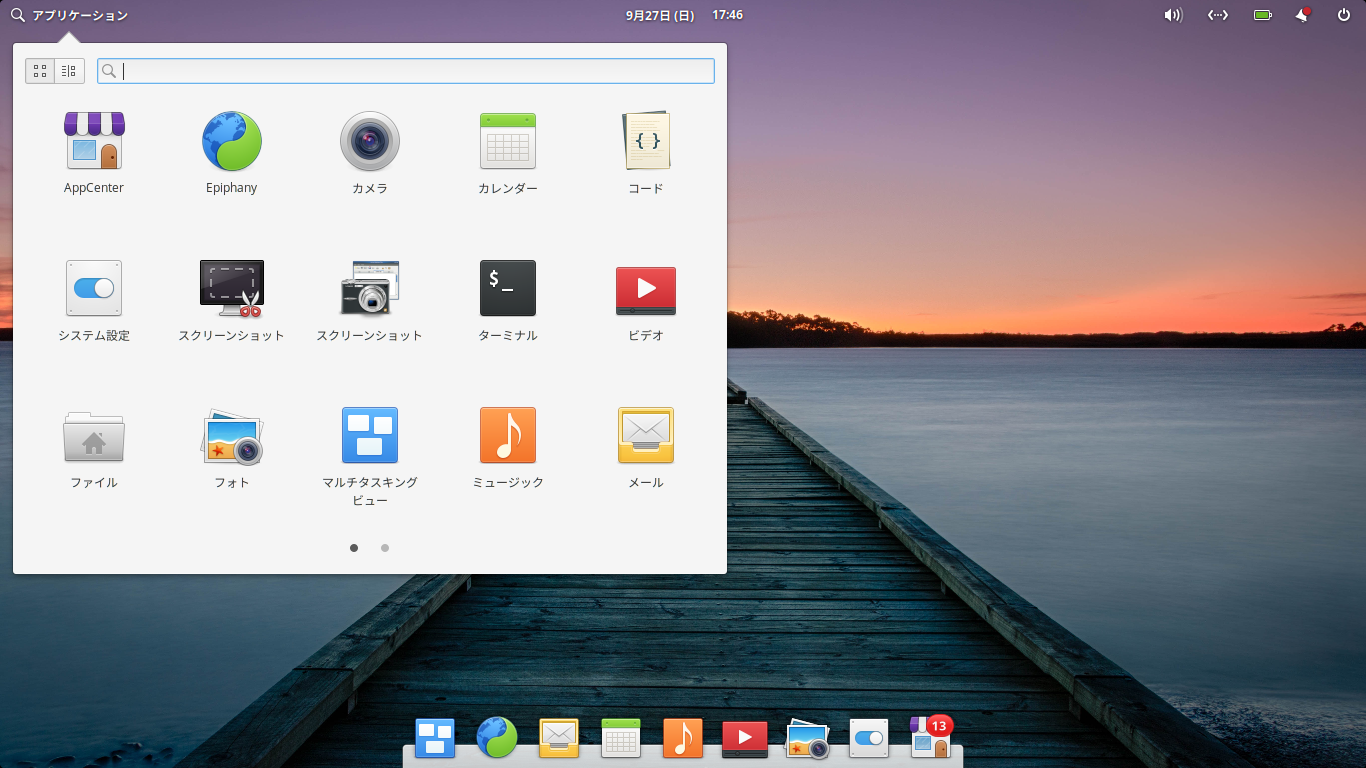1366x768 pixels.
Task: Click Epiphany globe in the dock
Action: (x=497, y=738)
